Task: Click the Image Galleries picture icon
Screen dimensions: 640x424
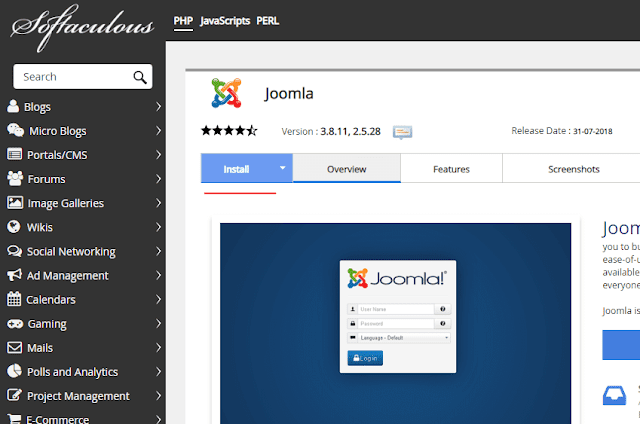Action: click(15, 202)
